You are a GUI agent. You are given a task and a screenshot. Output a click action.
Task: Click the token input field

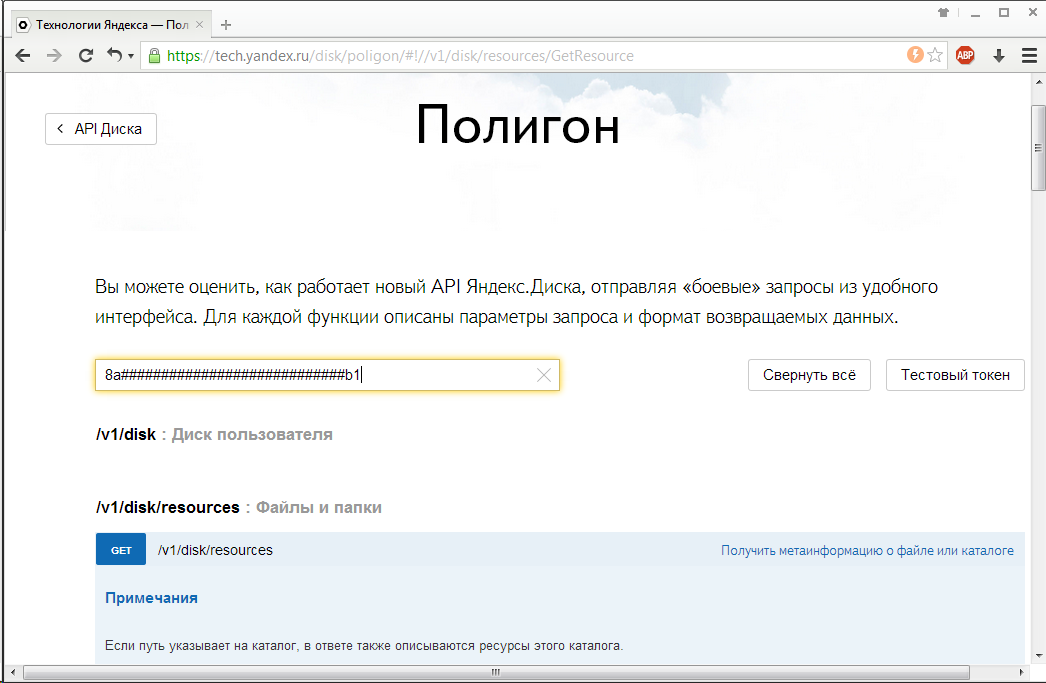tap(327, 375)
